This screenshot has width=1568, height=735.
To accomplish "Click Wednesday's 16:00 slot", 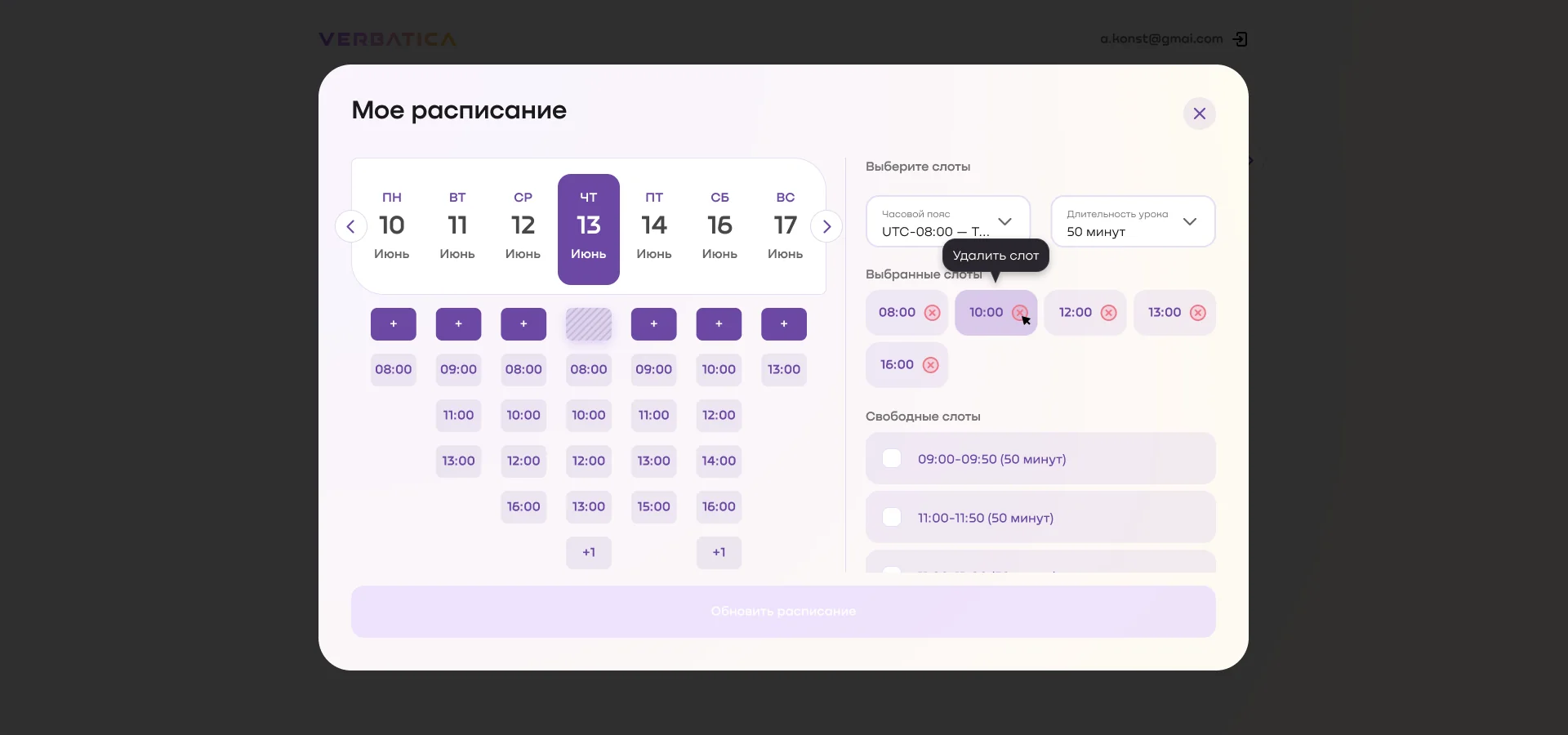I will tap(523, 507).
